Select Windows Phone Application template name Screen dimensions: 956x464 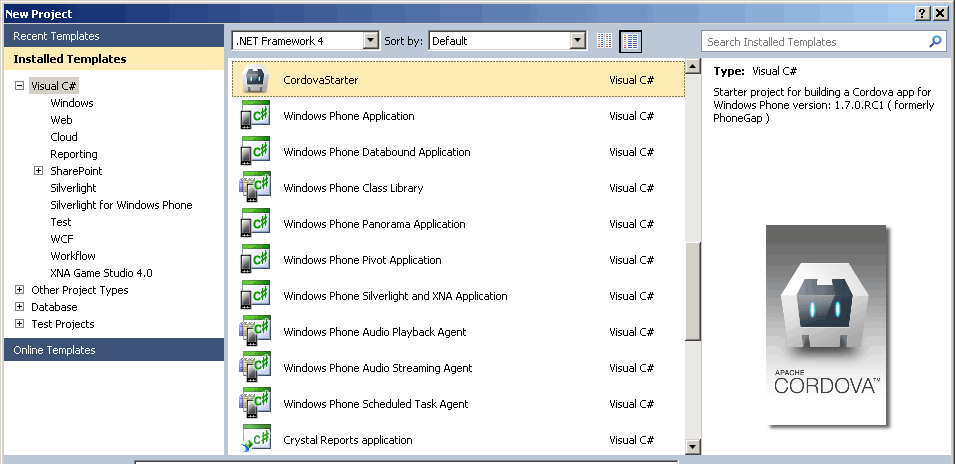click(x=349, y=116)
